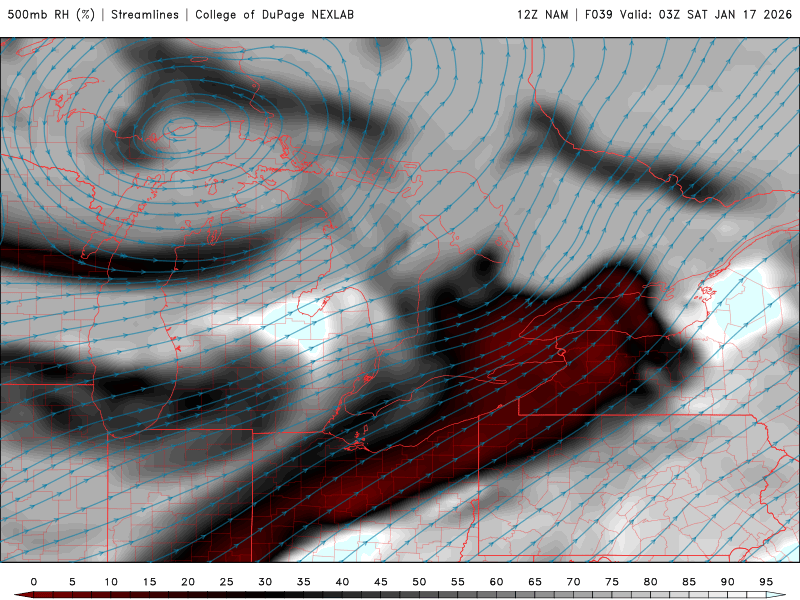
Task: Click the "60" legend number
Action: [496, 582]
